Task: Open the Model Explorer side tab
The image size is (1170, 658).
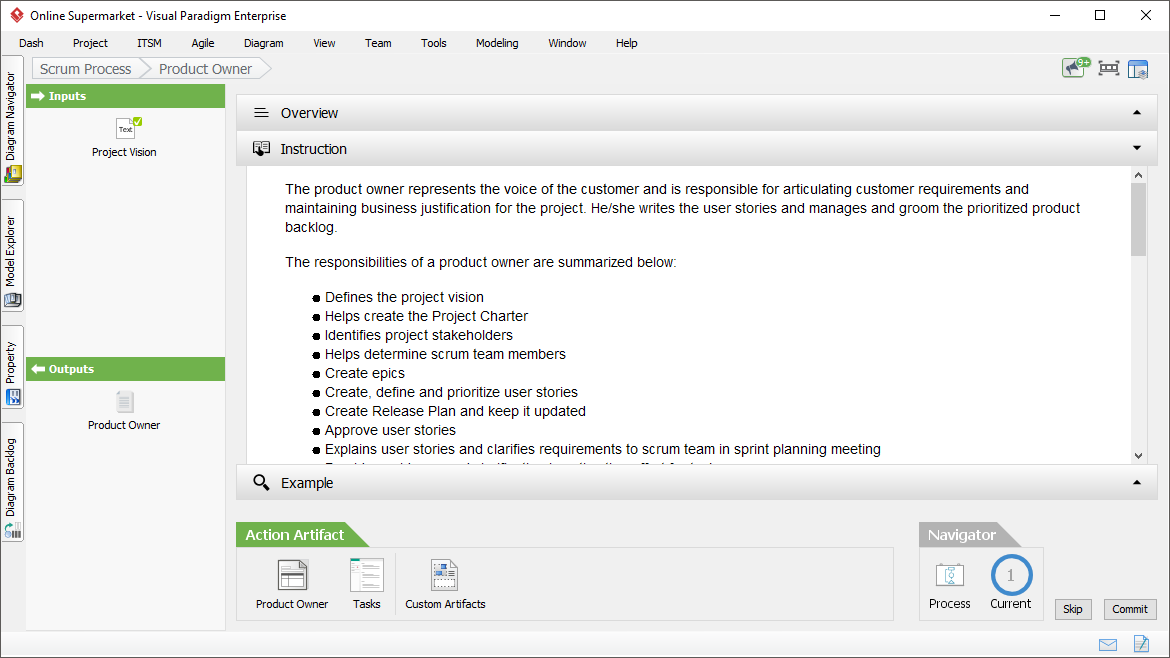Action: coord(12,255)
